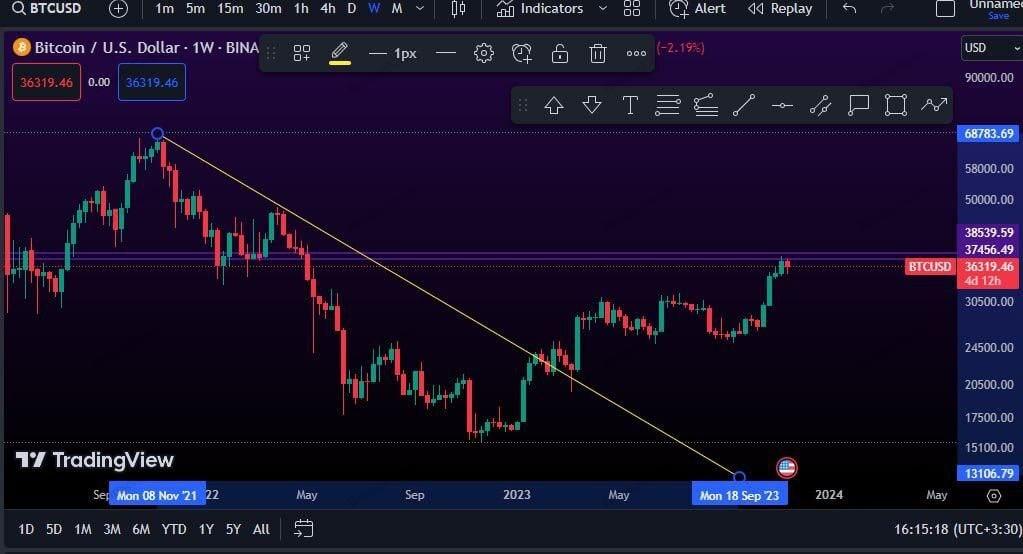Select the 30m timeframe
This screenshot has height=554, width=1023.
pyautogui.click(x=268, y=8)
